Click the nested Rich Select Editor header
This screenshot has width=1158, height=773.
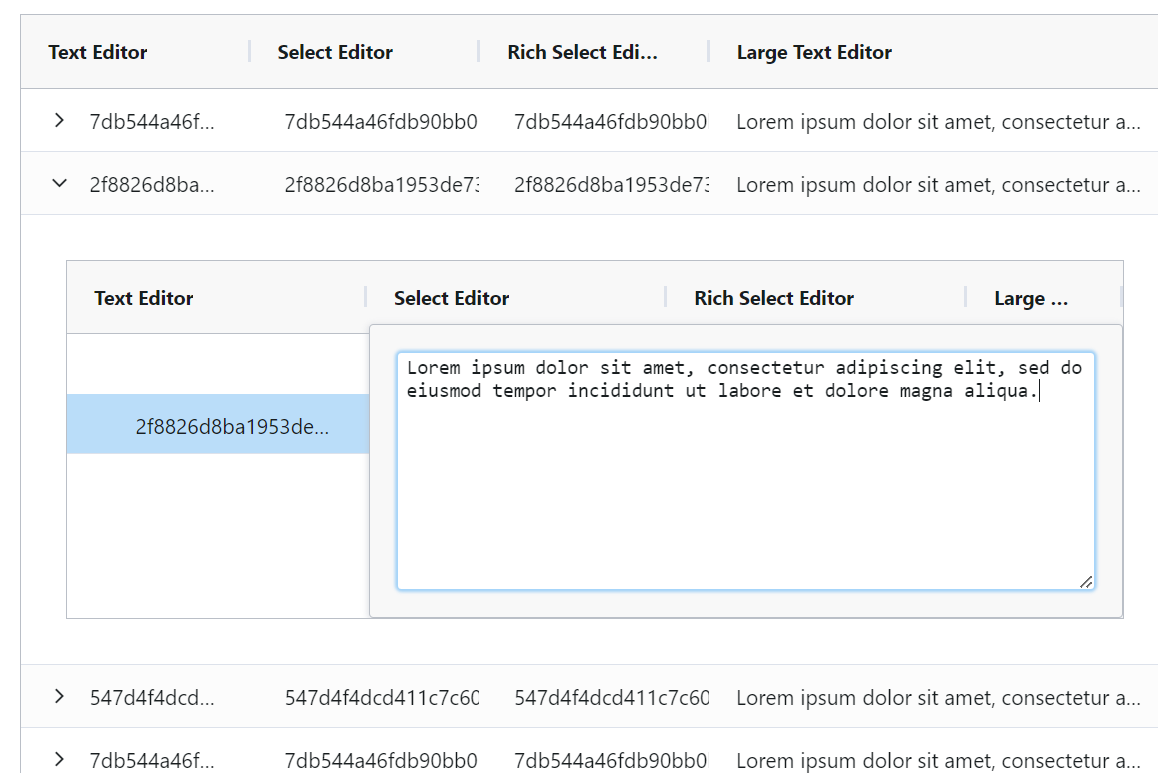(x=773, y=298)
